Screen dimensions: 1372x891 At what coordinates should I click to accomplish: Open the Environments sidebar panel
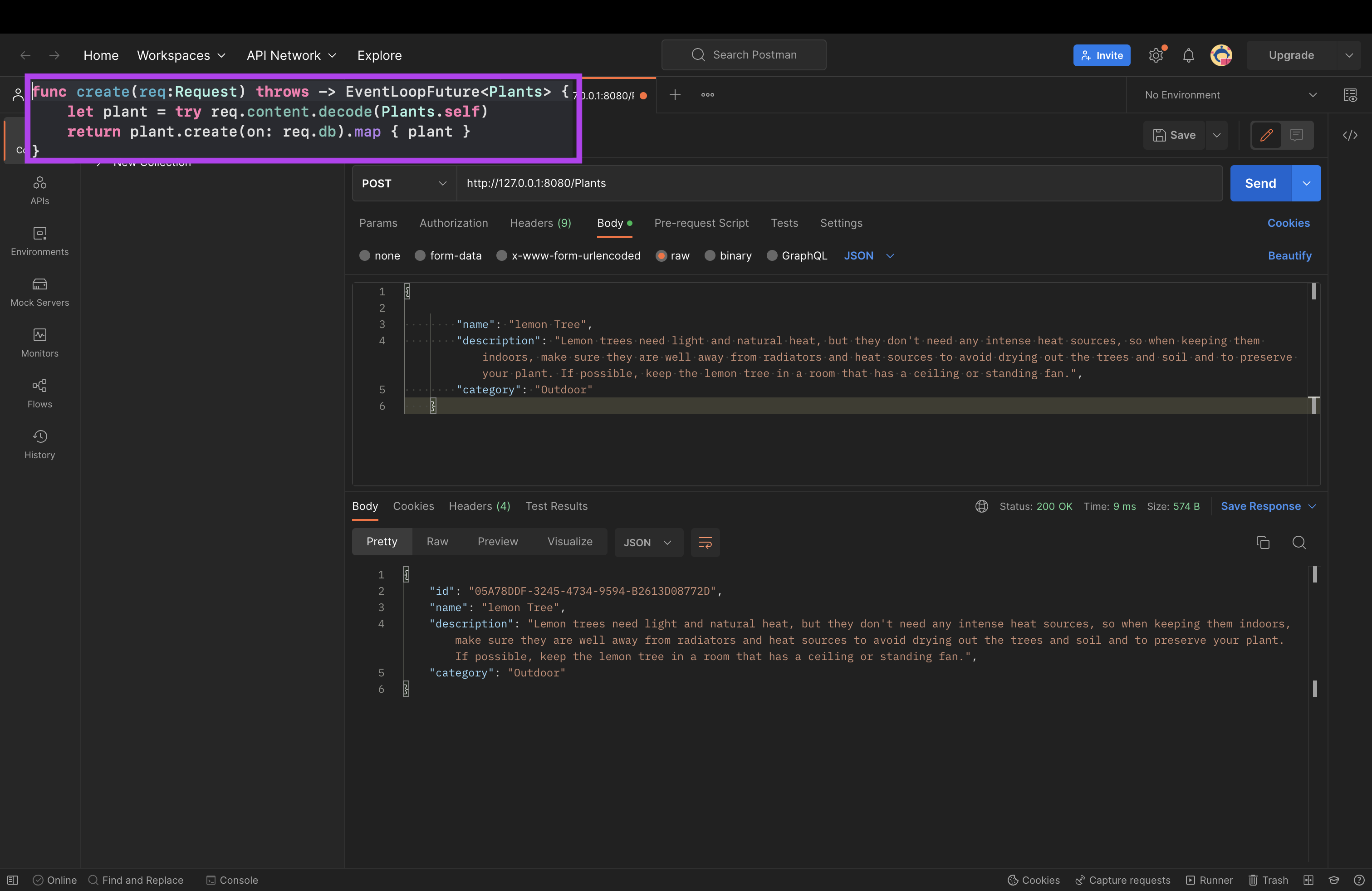click(39, 241)
